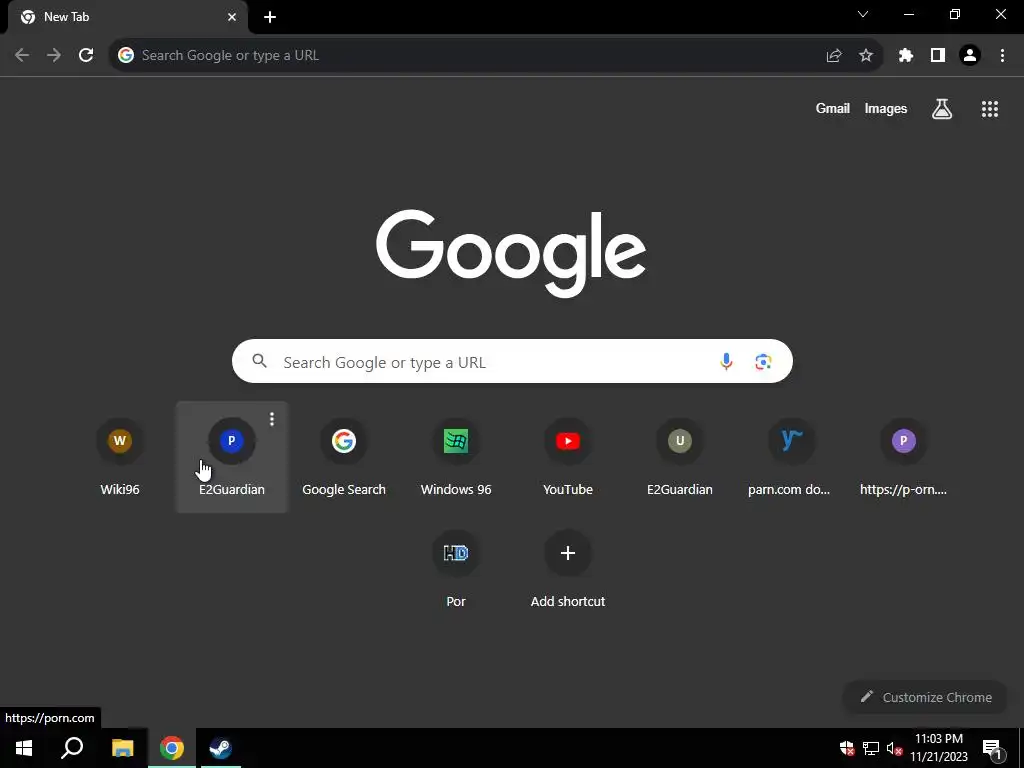The height and width of the screenshot is (768, 1024).
Task: Click the search box on the page
Action: (x=512, y=361)
